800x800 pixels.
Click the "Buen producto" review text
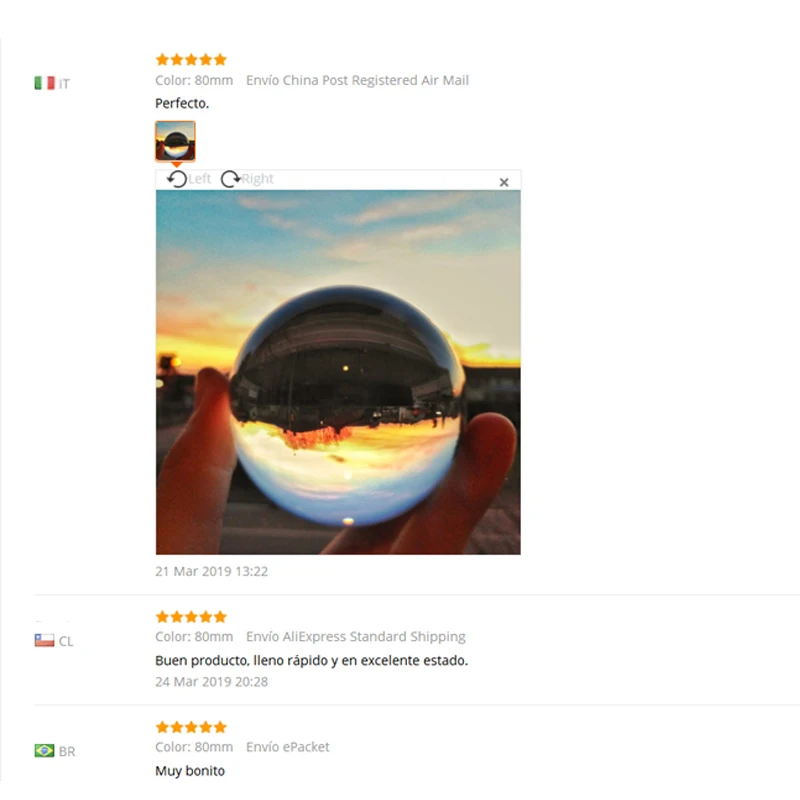click(x=311, y=660)
